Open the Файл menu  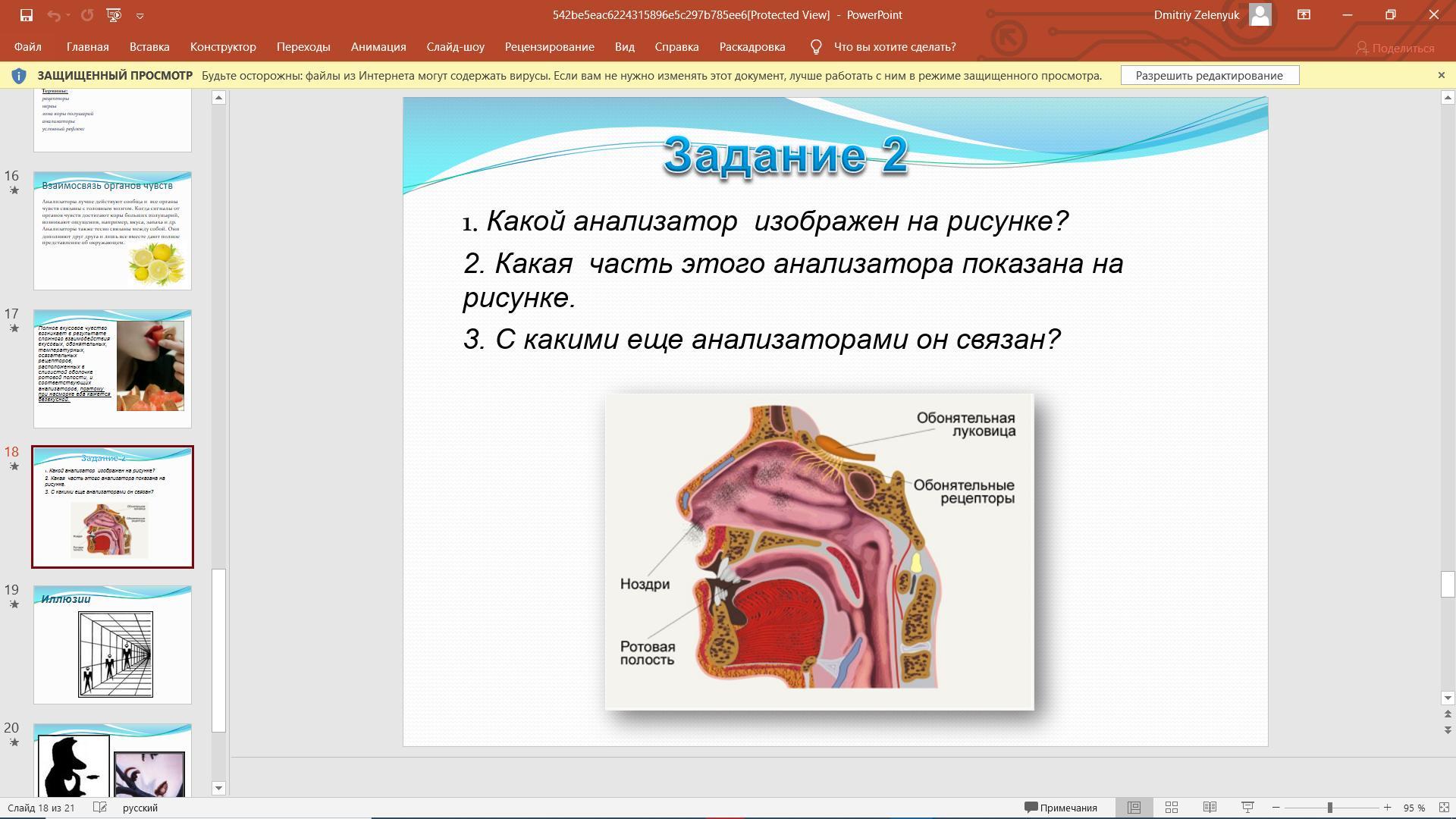tap(27, 47)
